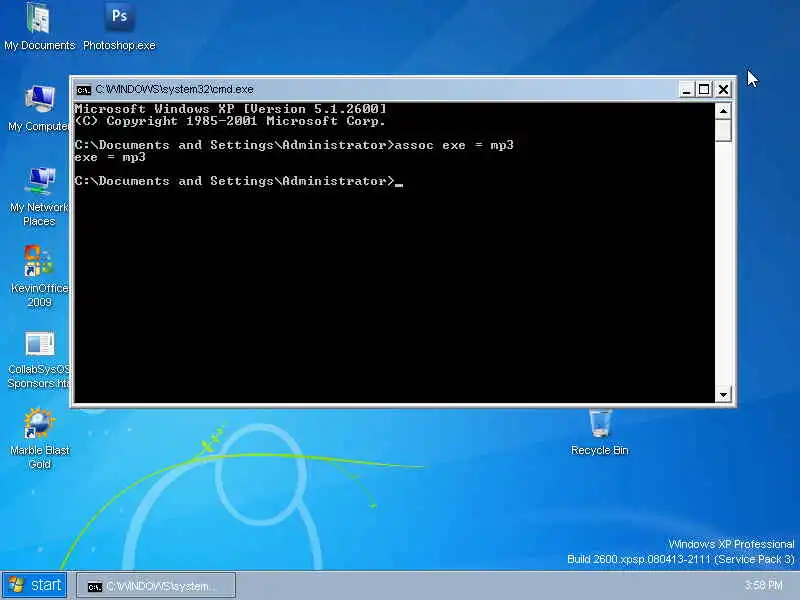
Task: Click the cmd scrollbar thumb
Action: [x=723, y=130]
